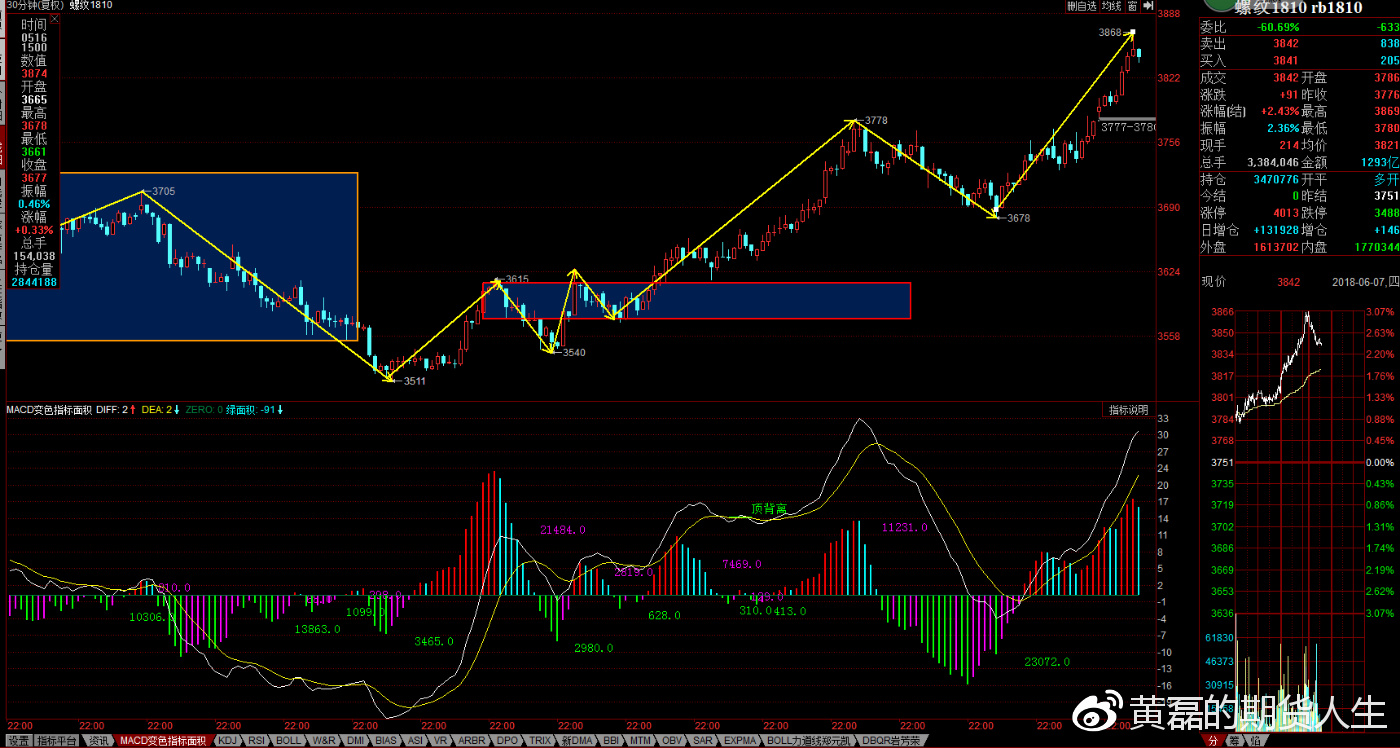Click the 3778 high price label

[x=876, y=121]
